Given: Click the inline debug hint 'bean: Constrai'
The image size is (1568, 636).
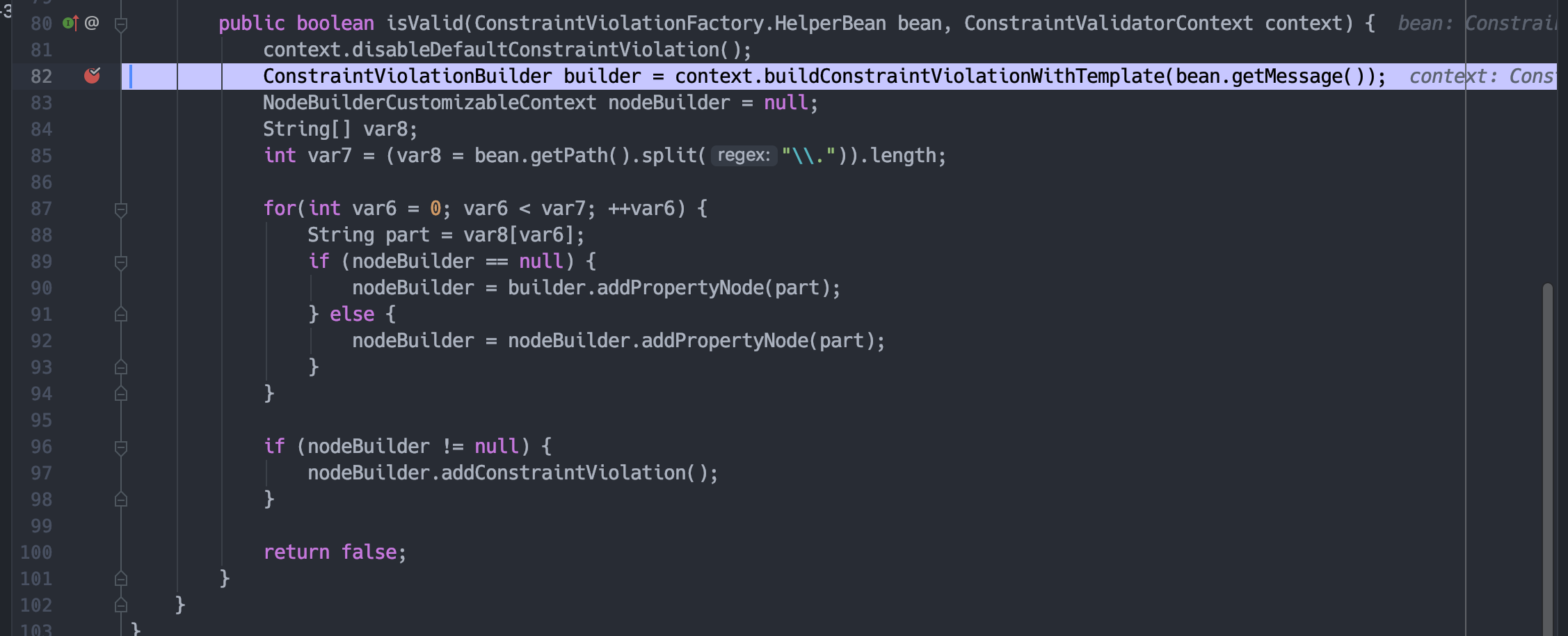Looking at the screenshot, I should 1477,23.
